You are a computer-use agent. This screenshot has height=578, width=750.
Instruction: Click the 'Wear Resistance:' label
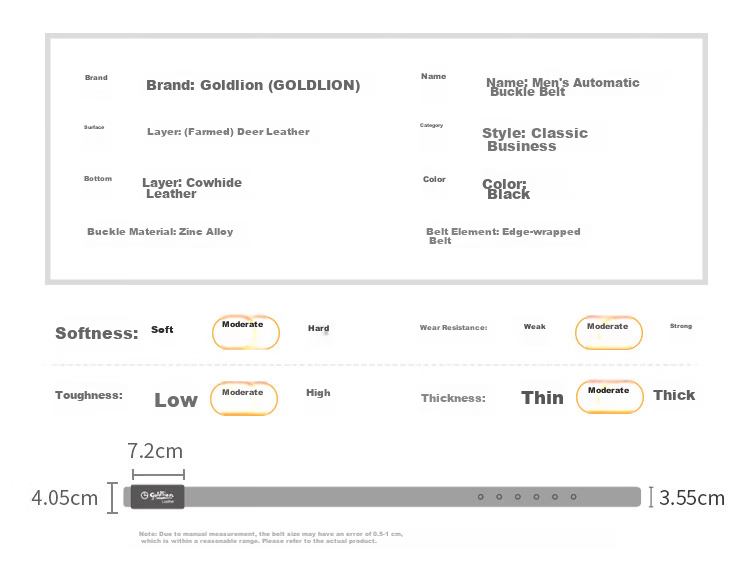click(x=453, y=328)
